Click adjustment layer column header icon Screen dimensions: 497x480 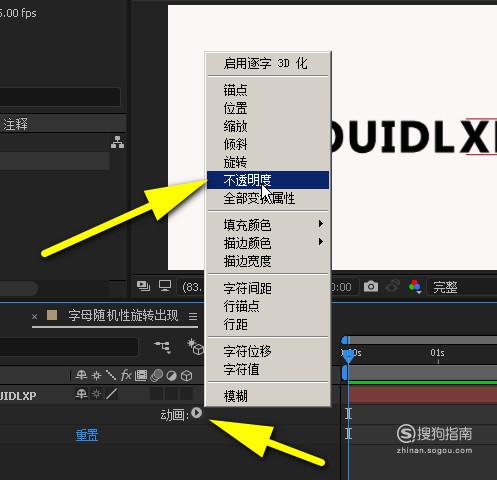click(171, 376)
